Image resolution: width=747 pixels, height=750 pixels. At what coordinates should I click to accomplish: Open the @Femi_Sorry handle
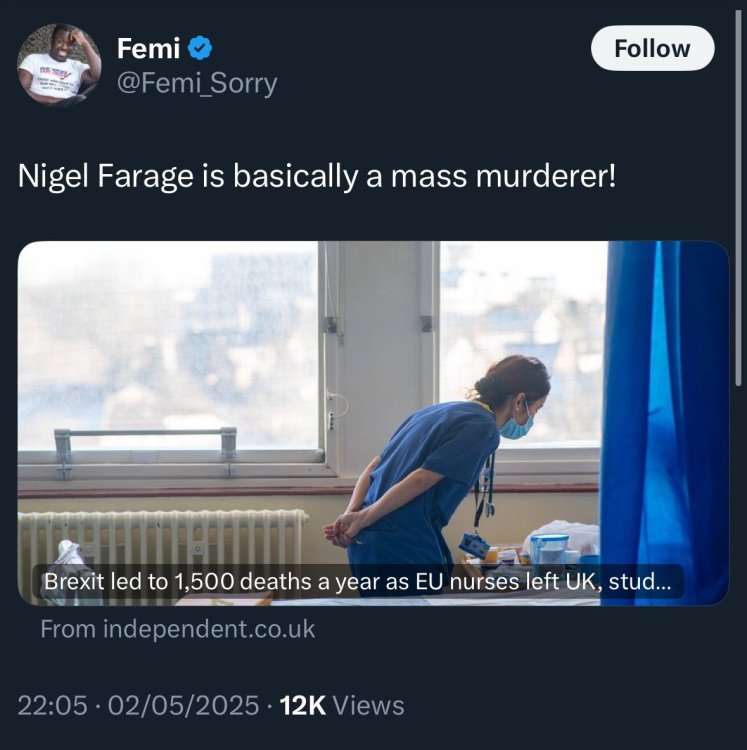[197, 84]
